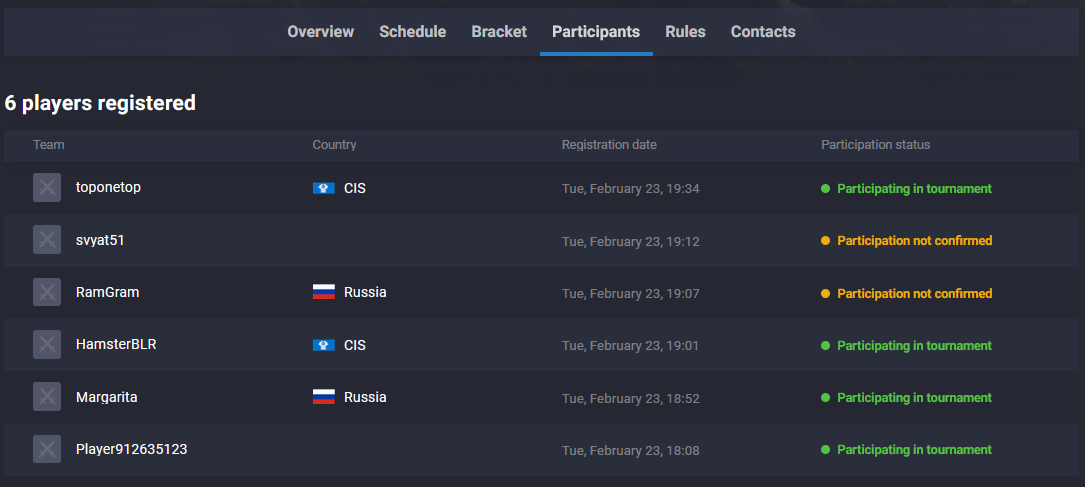Click the CIS flag next to toponetop

(x=324, y=188)
